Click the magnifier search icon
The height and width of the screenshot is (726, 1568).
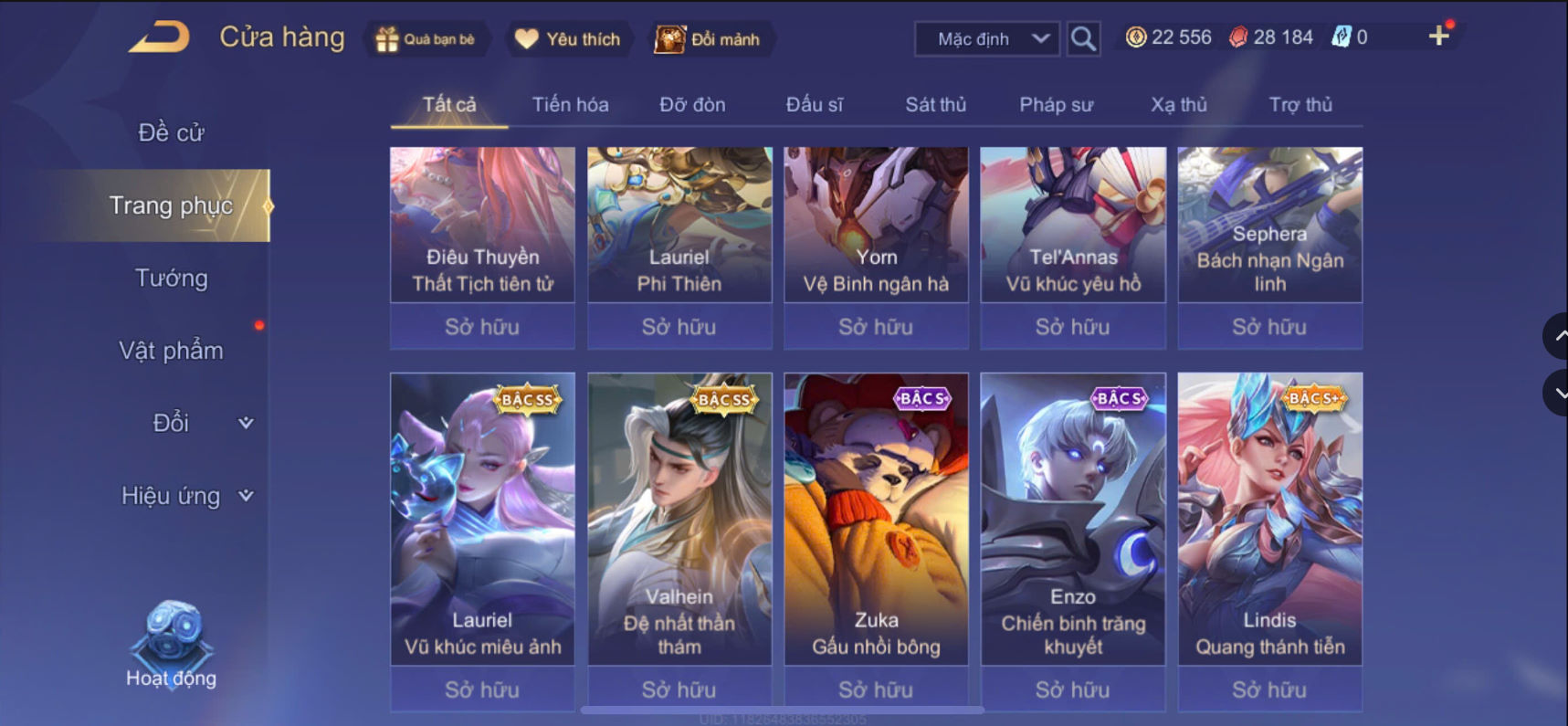click(1083, 38)
